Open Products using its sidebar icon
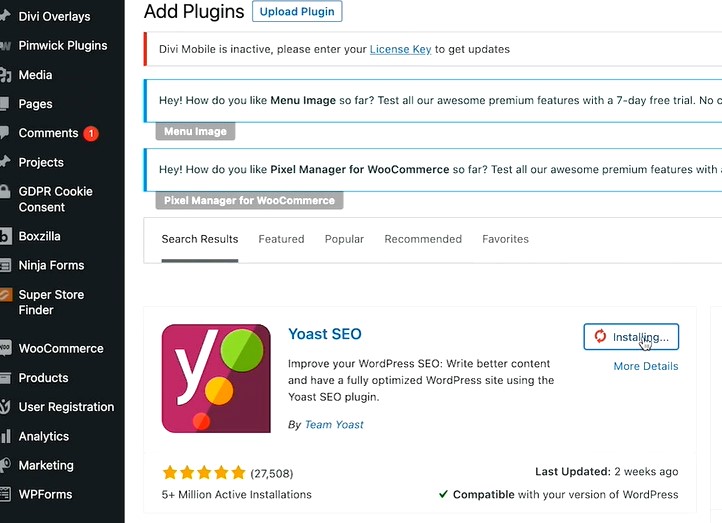 click(x=5, y=378)
